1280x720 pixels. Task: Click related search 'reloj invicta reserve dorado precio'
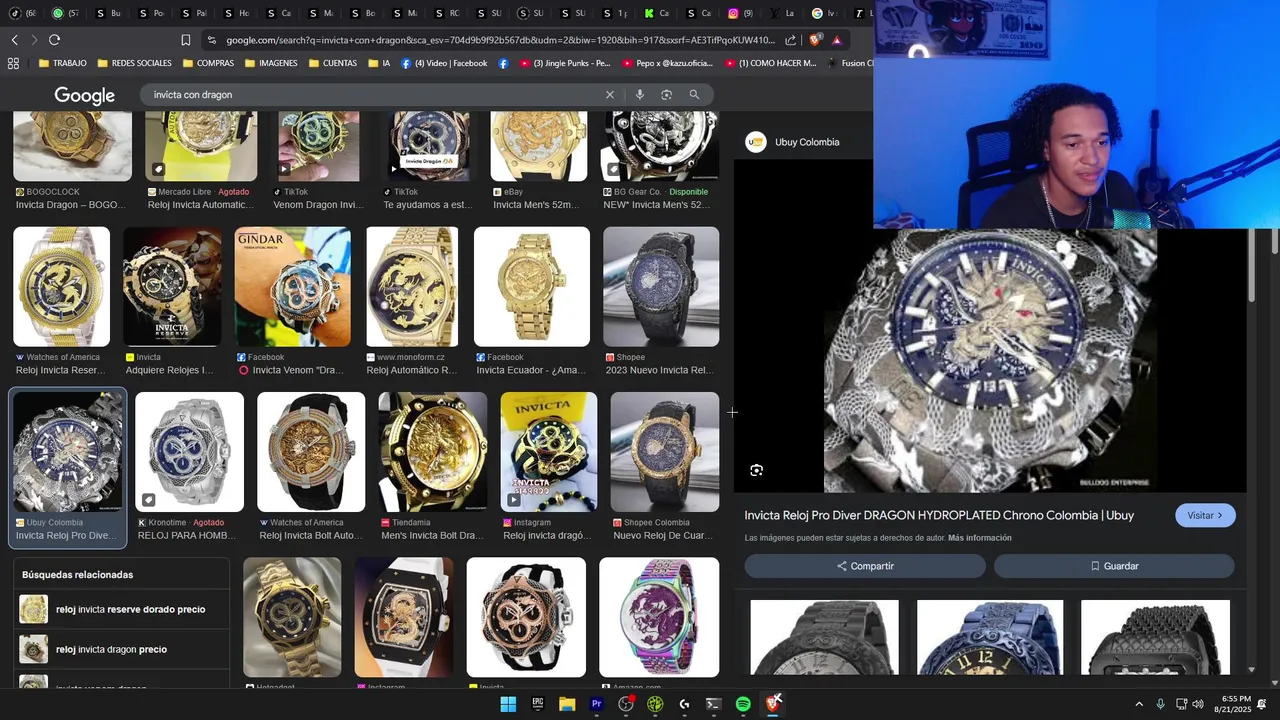pos(120,609)
